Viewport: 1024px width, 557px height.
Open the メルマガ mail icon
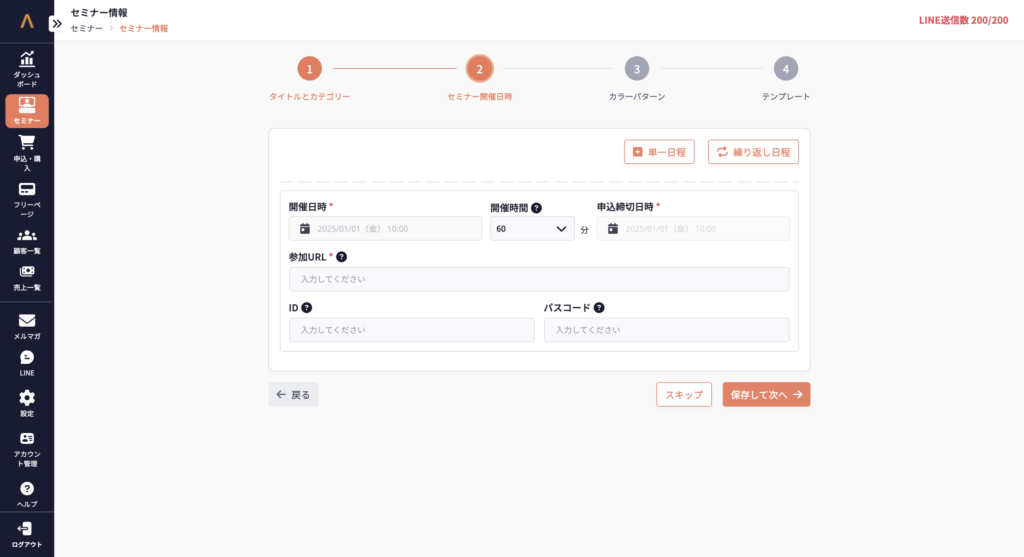coord(27,321)
